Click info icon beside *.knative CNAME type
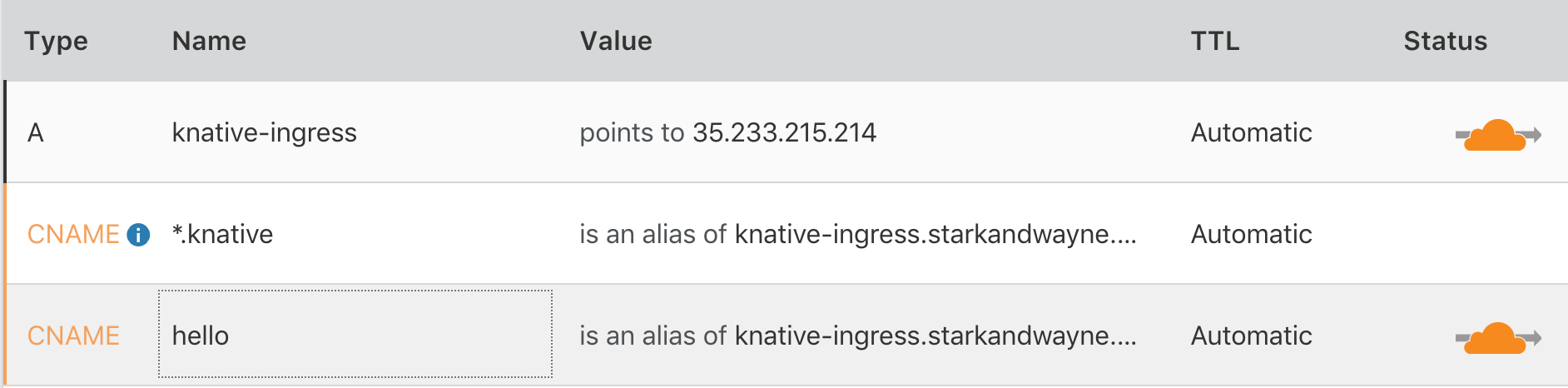 click(138, 235)
